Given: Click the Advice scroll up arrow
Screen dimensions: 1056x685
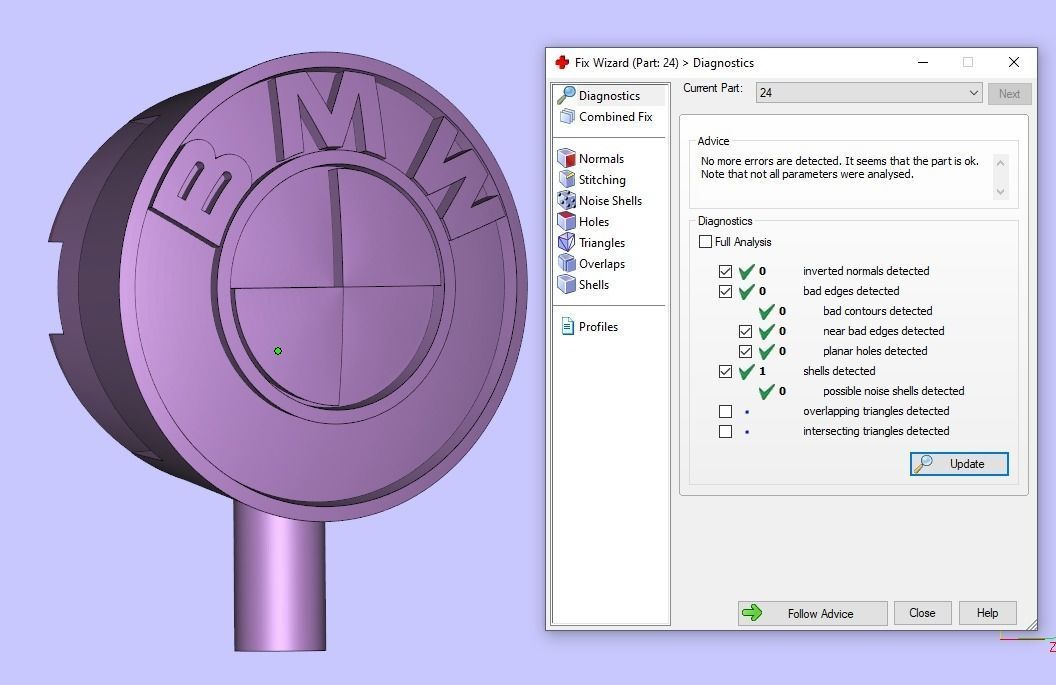Looking at the screenshot, I should coord(1000,163).
